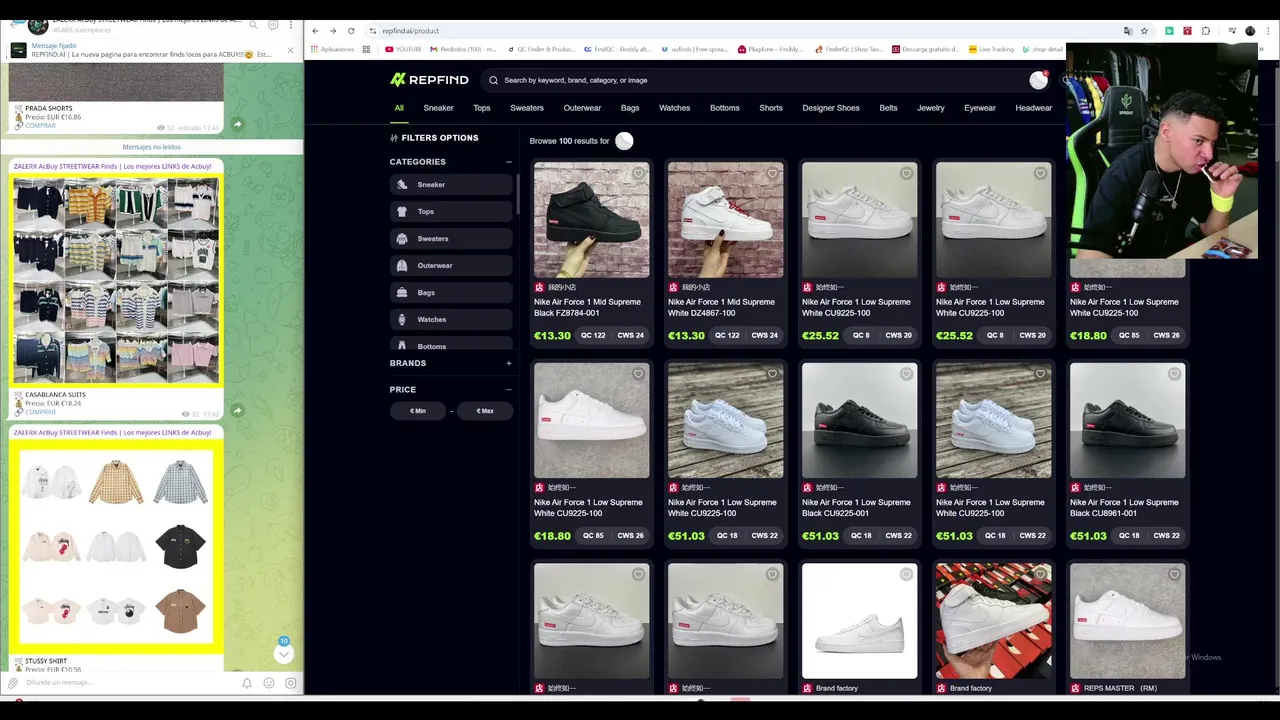The width and height of the screenshot is (1280, 720).
Task: Switch to the Headwear tab
Action: pyautogui.click(x=1033, y=108)
